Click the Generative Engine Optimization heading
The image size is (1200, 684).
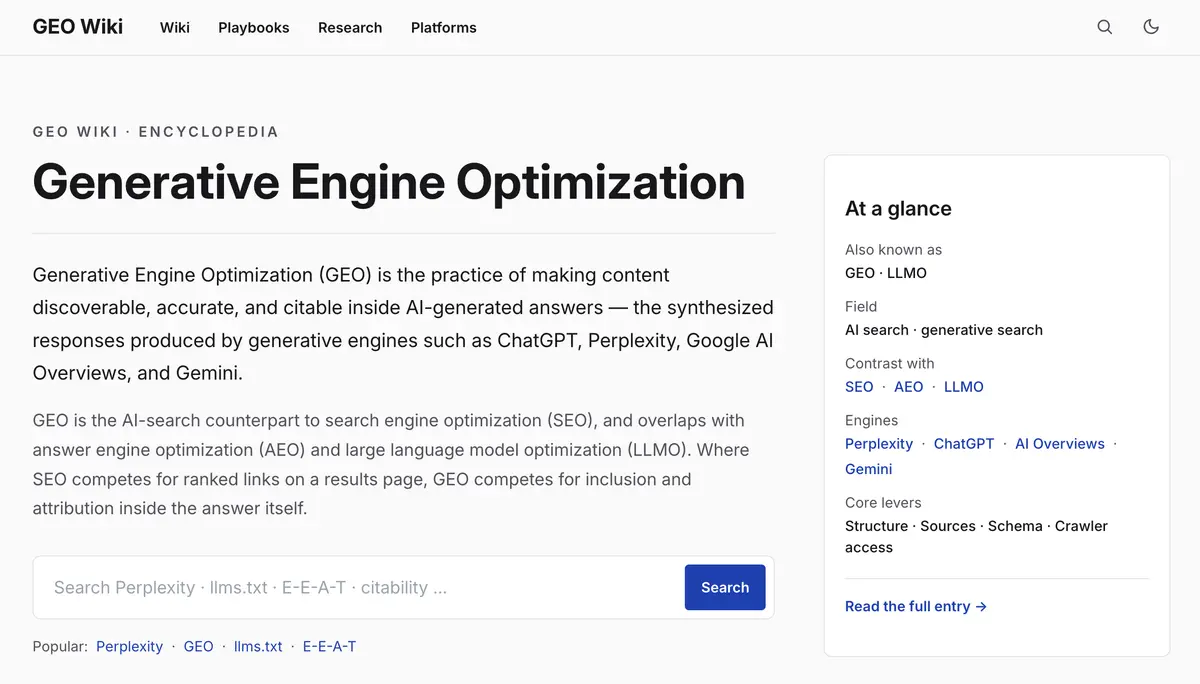[389, 182]
